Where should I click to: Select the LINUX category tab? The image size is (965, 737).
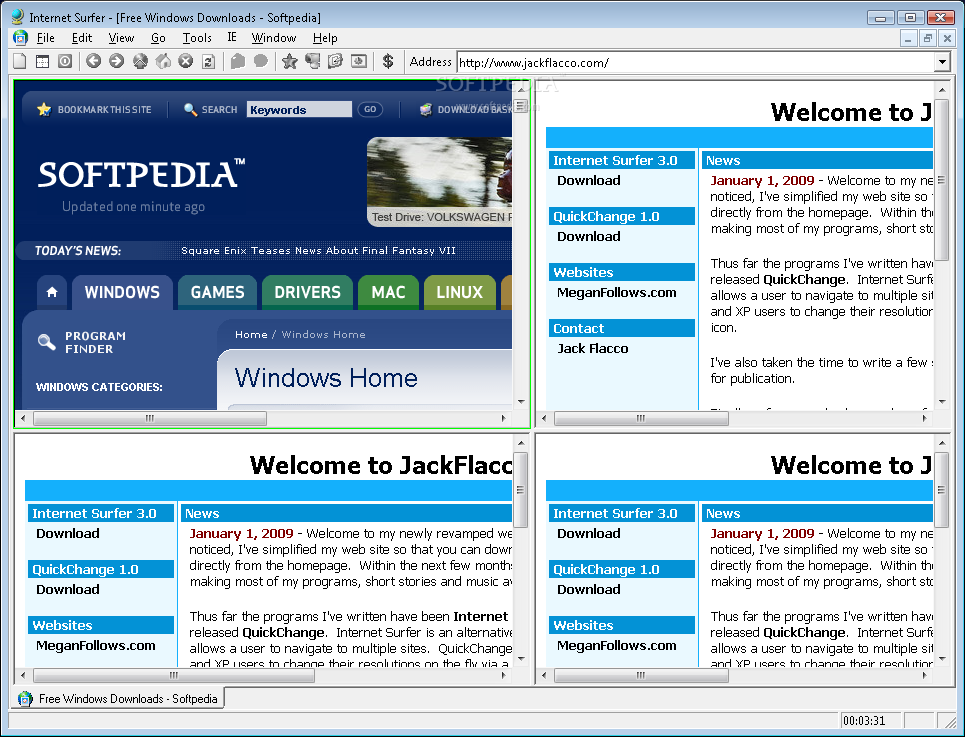pyautogui.click(x=460, y=292)
